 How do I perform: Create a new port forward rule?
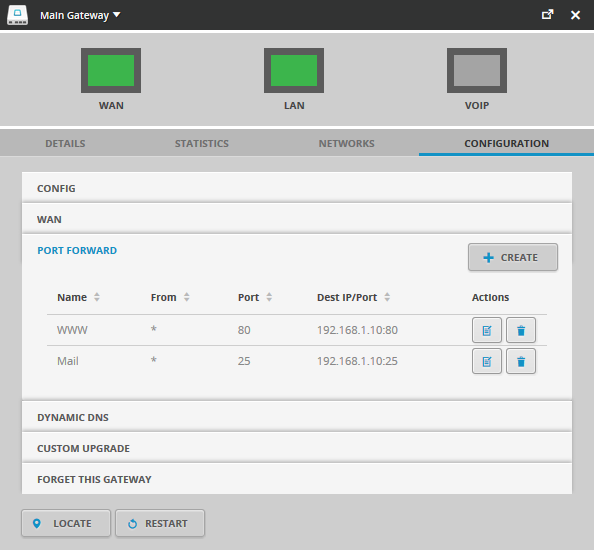pos(513,257)
